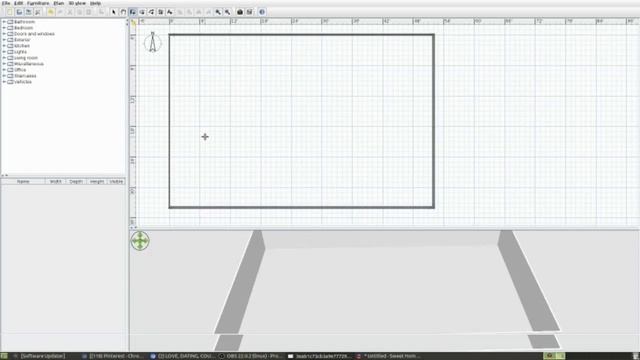Expand the Bathroom furniture category
The height and width of the screenshot is (360, 640).
pos(4,22)
